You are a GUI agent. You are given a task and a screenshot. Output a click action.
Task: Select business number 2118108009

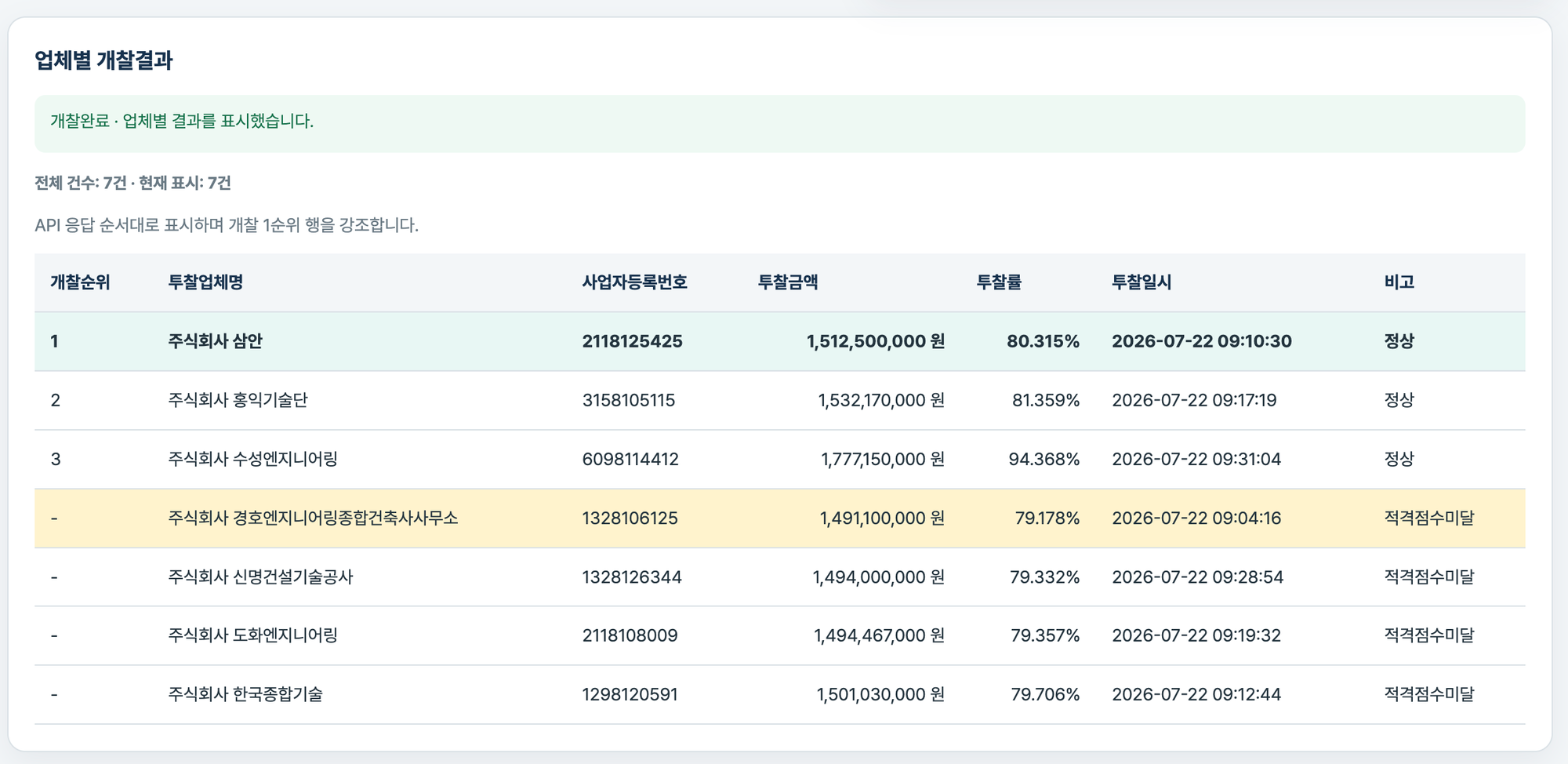pos(630,635)
